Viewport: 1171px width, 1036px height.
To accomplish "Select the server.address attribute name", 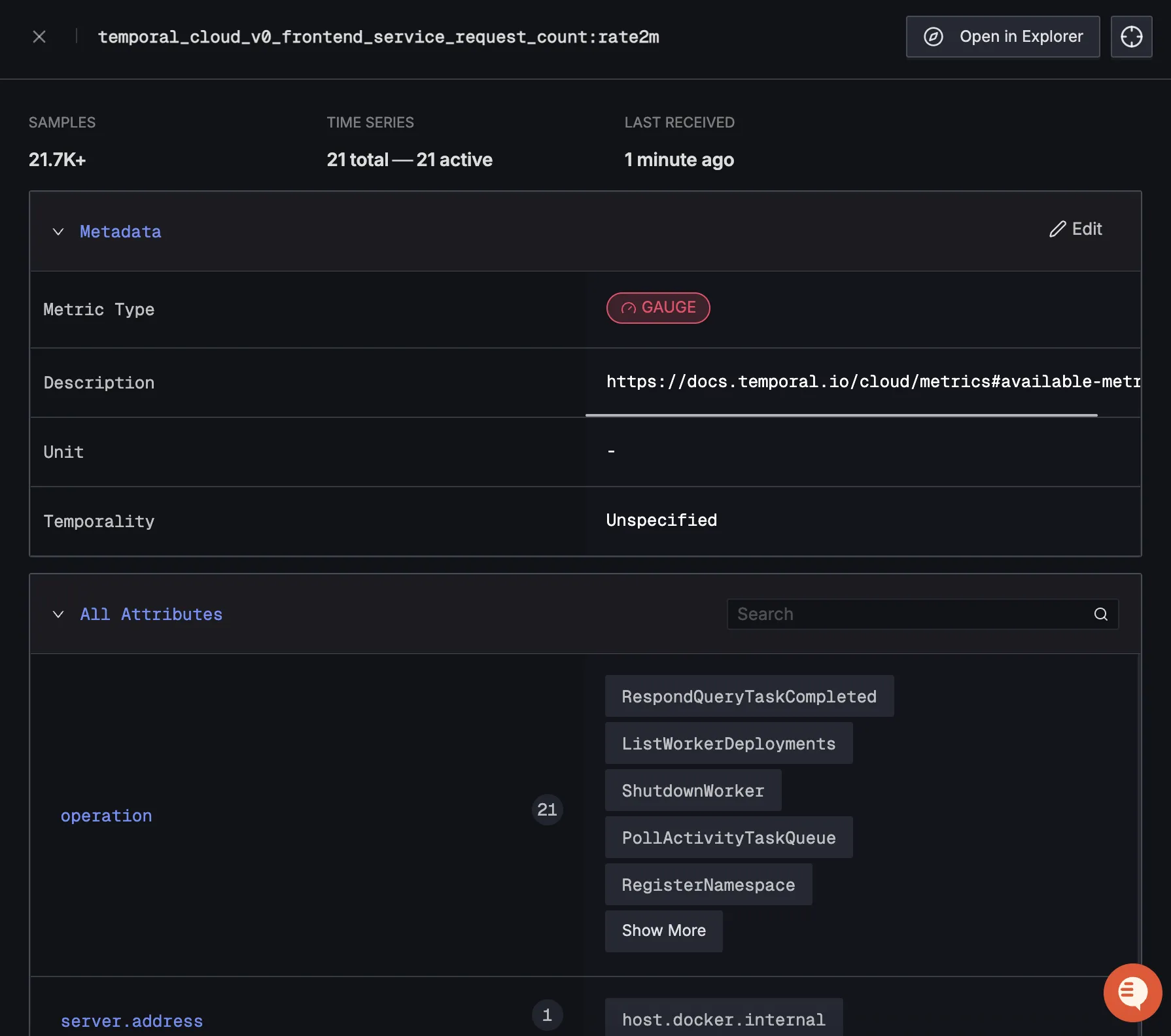I will (131, 1020).
